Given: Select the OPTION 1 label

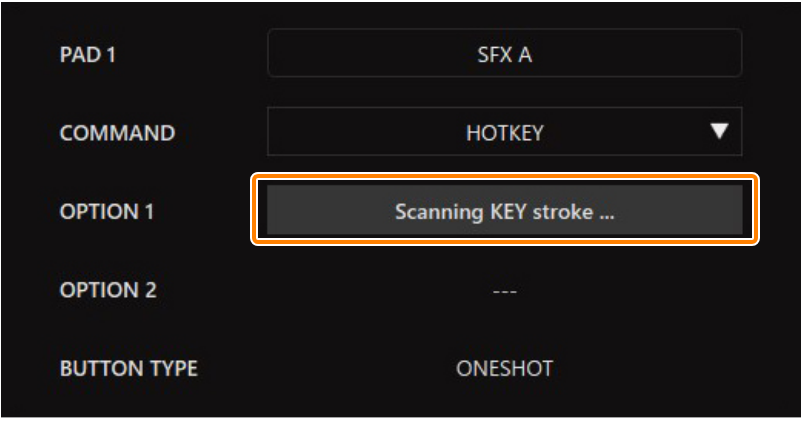Looking at the screenshot, I should click(107, 211).
